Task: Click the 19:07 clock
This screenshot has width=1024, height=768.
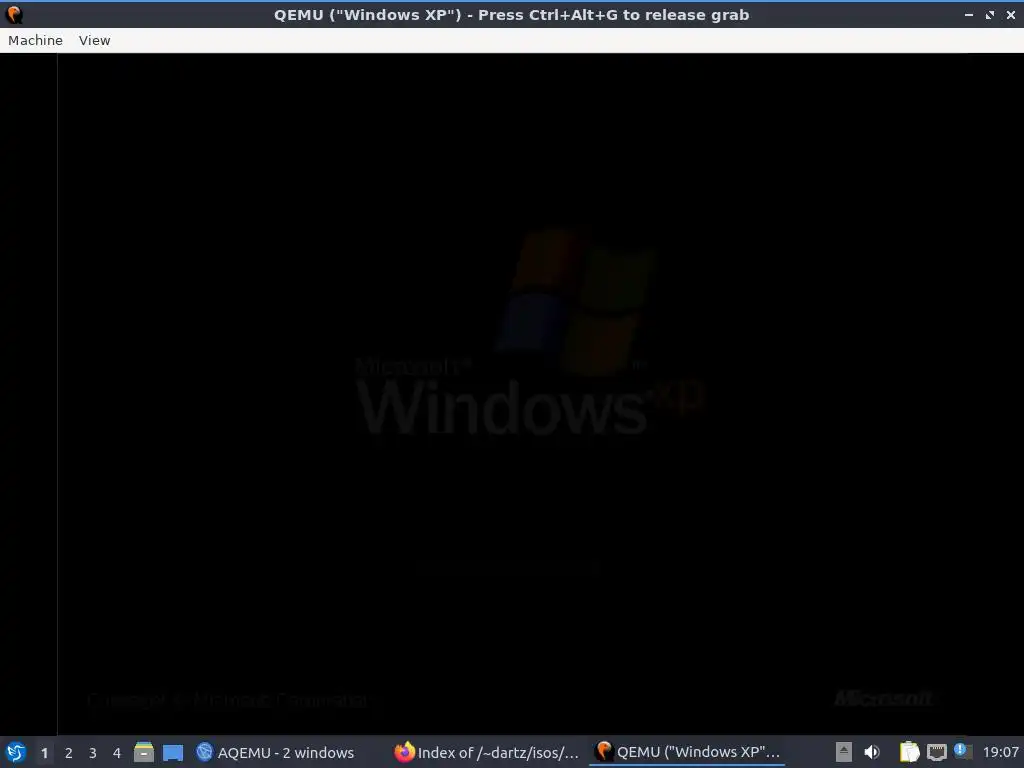Action: tap(1000, 752)
